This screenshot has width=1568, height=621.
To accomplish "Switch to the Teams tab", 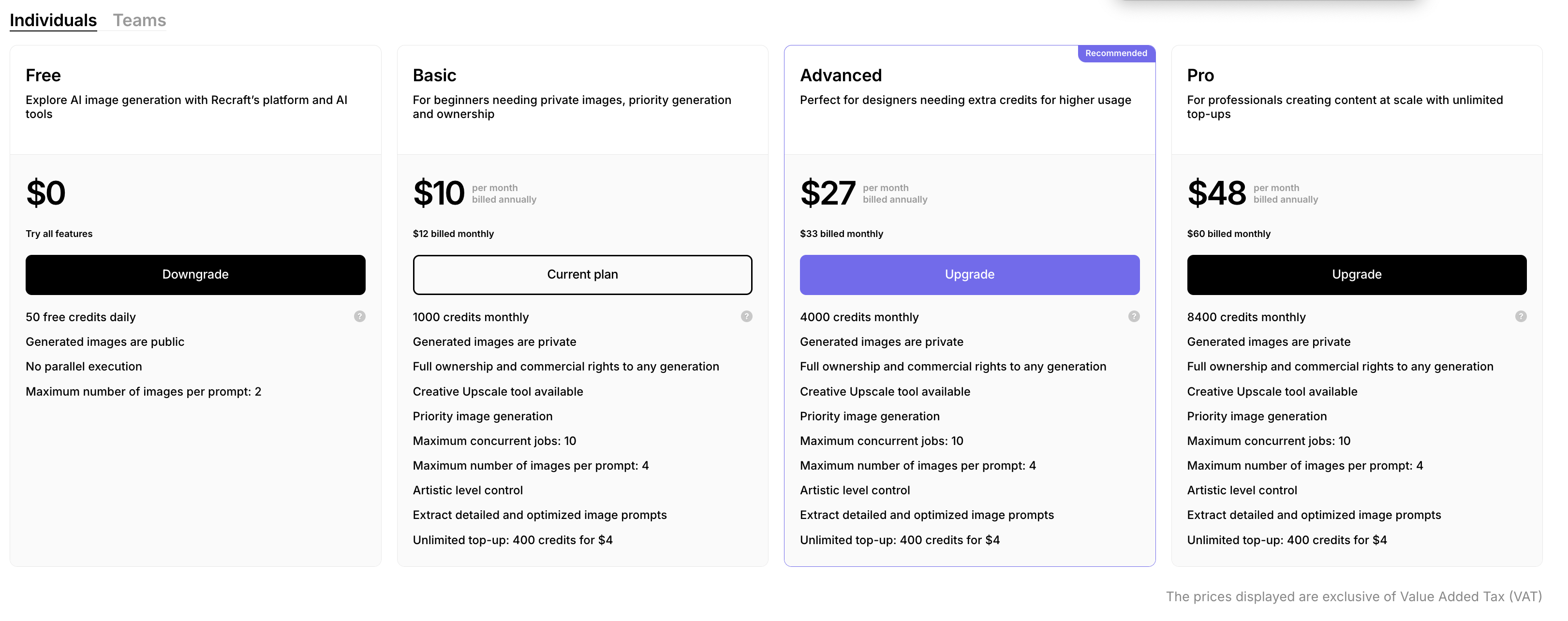I will (x=139, y=19).
